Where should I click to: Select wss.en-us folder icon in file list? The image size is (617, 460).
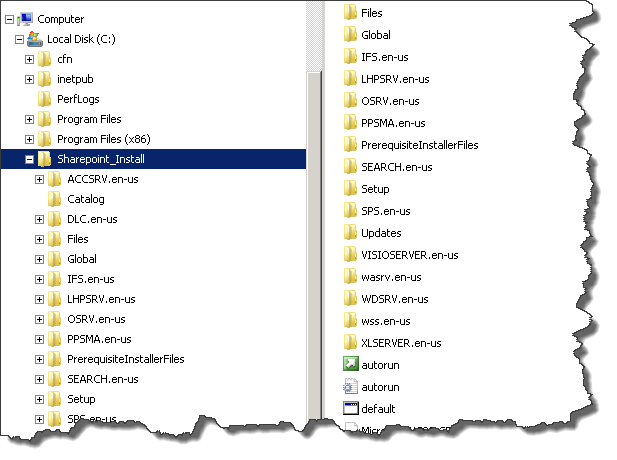[x=350, y=321]
